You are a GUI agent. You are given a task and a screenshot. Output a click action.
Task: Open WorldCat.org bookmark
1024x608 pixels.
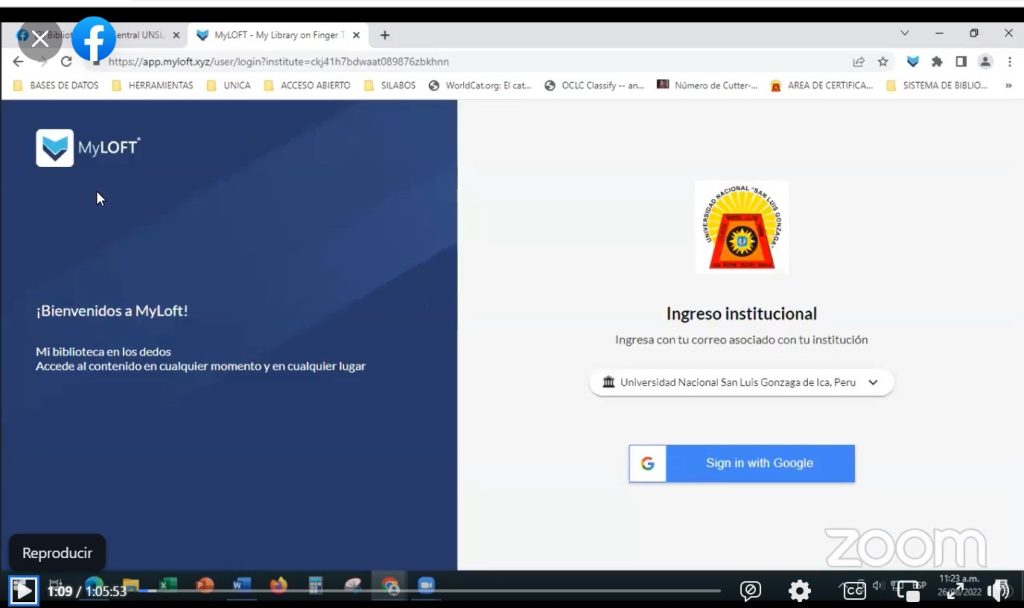[x=480, y=86]
